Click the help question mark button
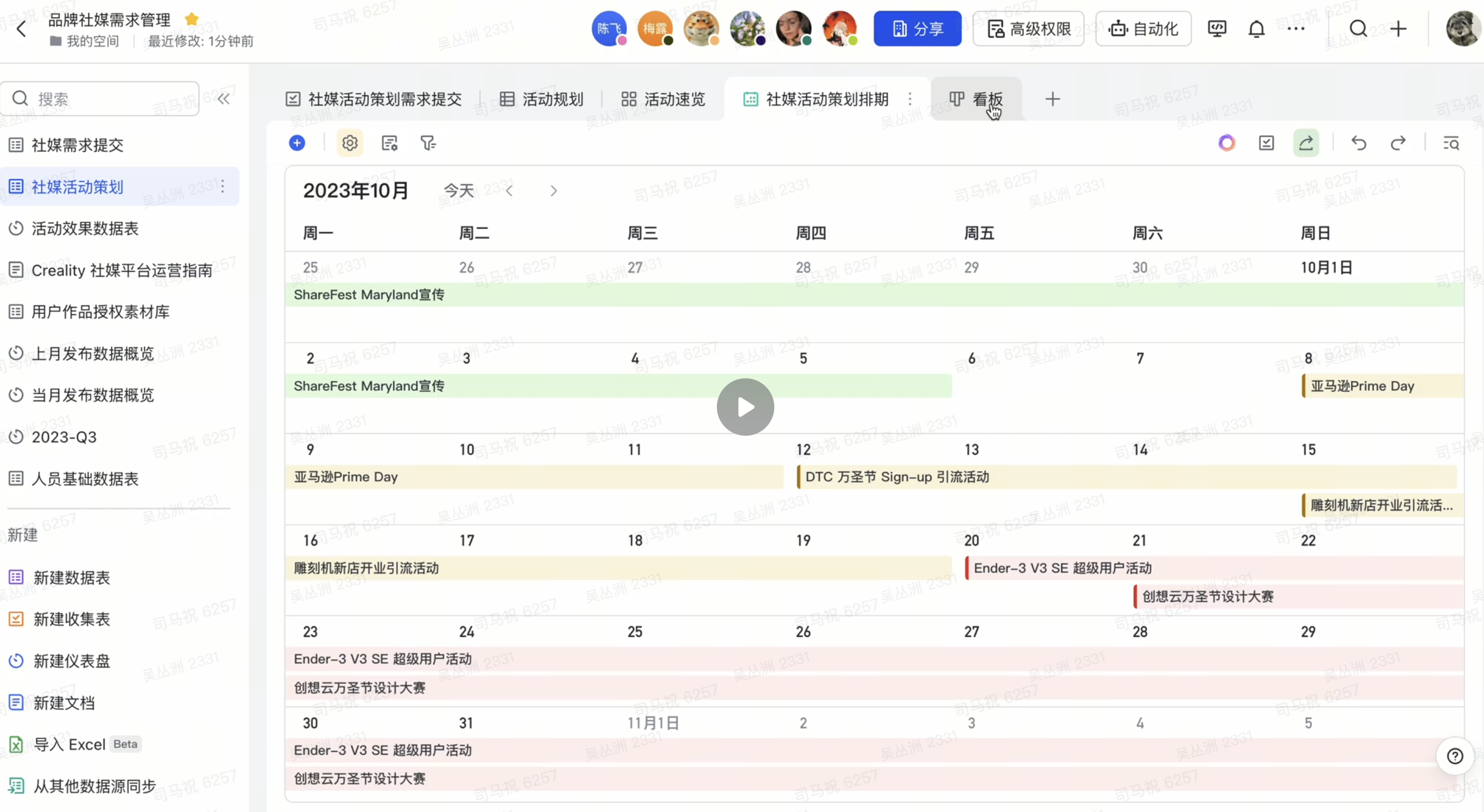1484x812 pixels. (x=1455, y=756)
